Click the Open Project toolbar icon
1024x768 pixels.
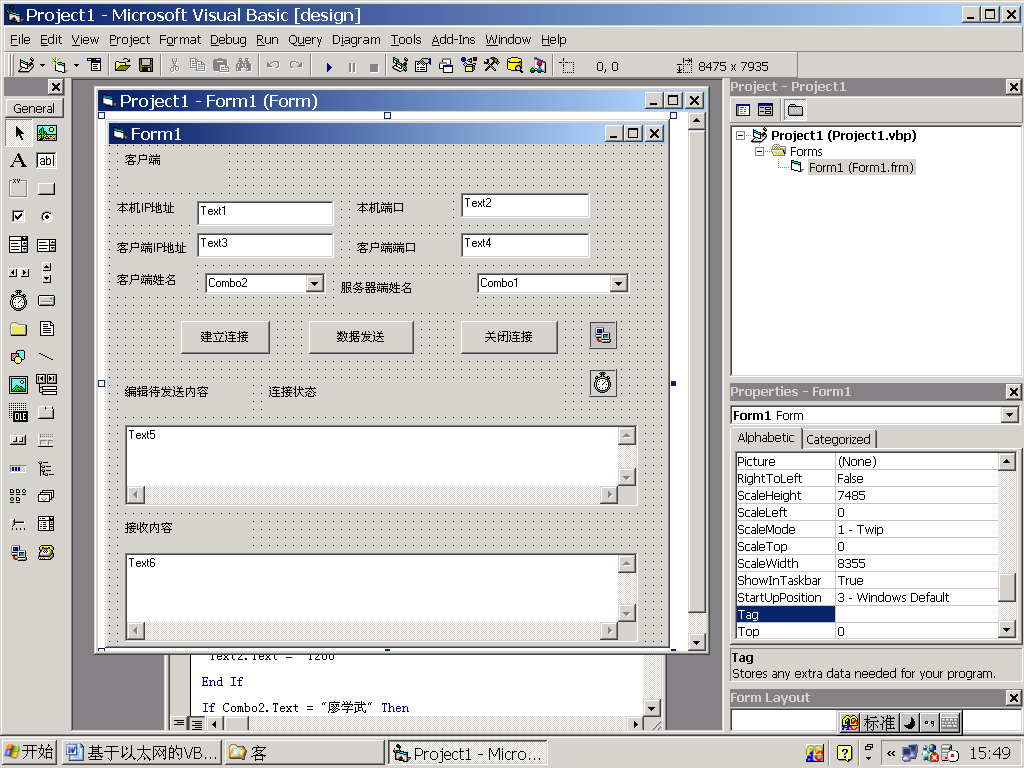pos(122,65)
